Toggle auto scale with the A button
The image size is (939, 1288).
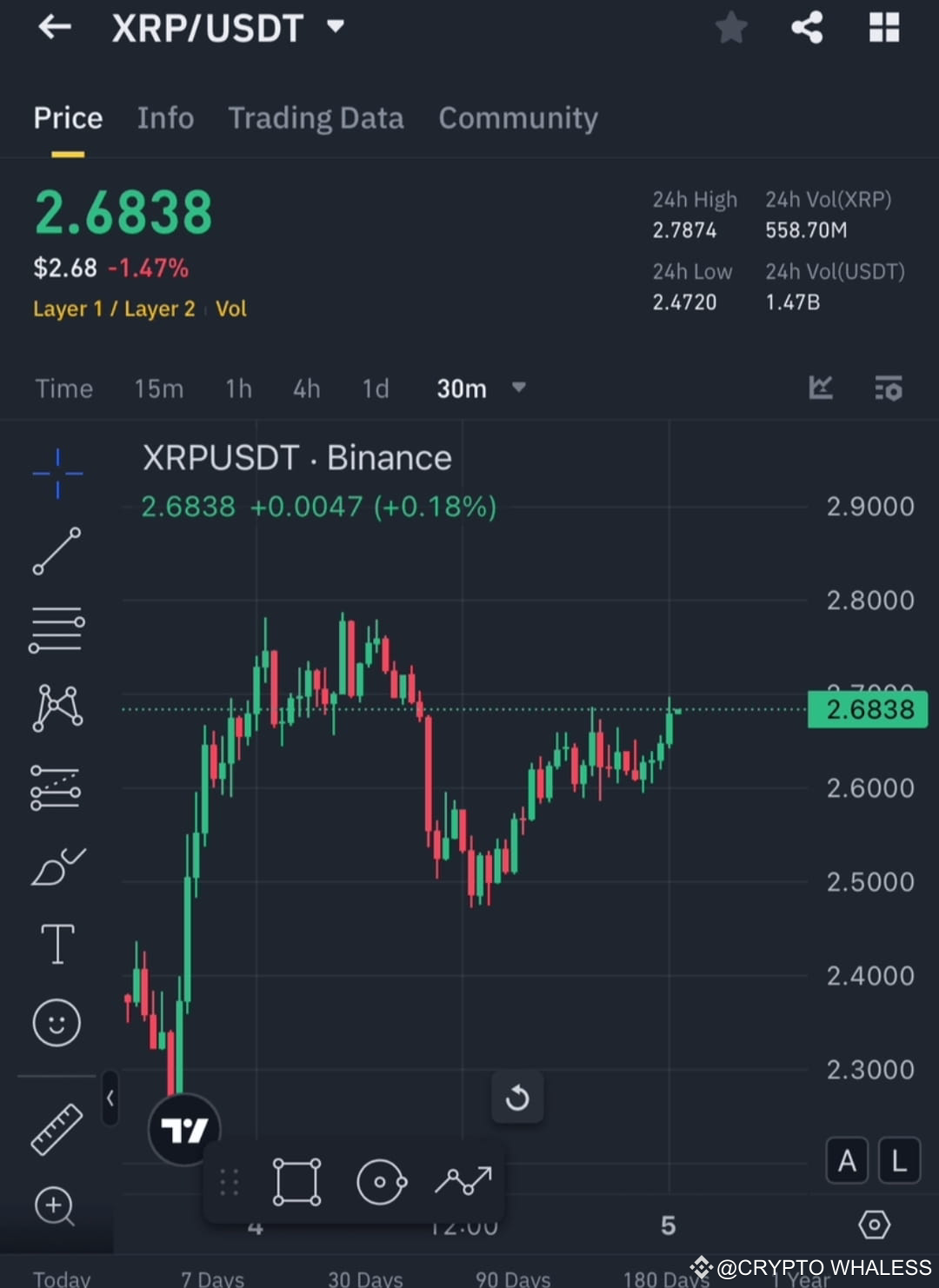tap(847, 1160)
